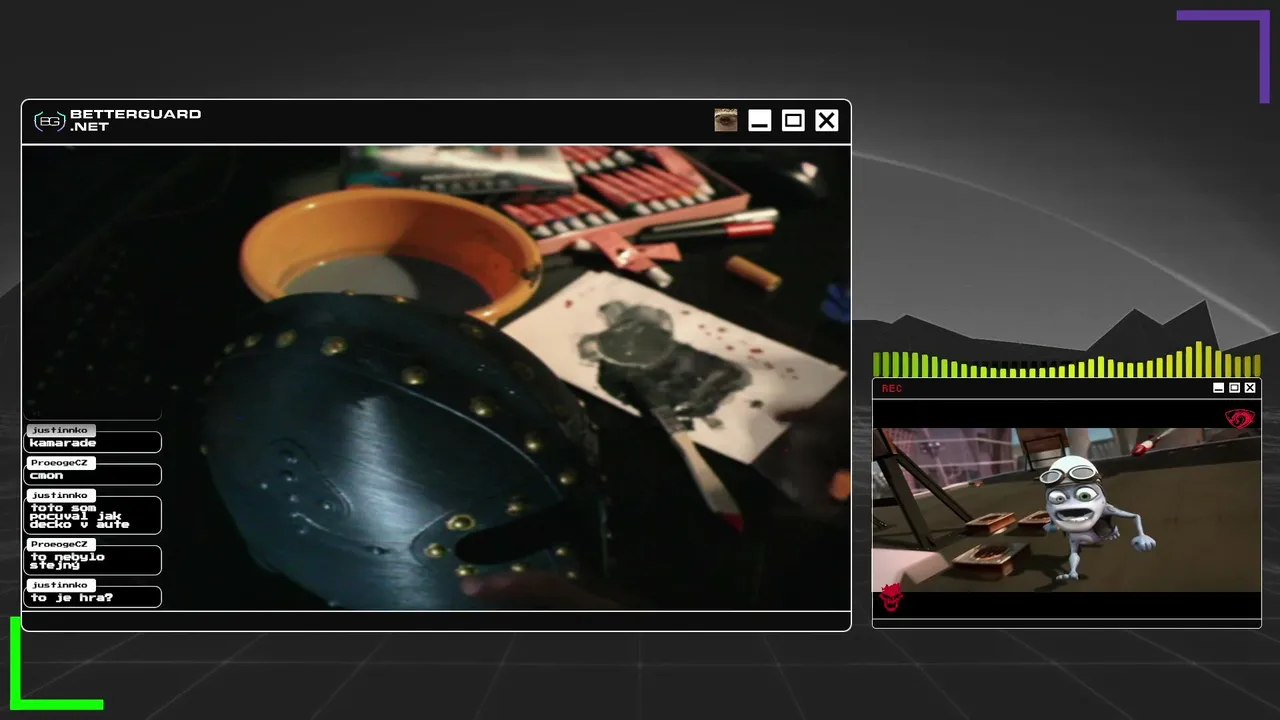Click the justinnko name tag above "toto som pocuval"
Image resolution: width=1280 pixels, height=720 pixels.
tap(60, 495)
